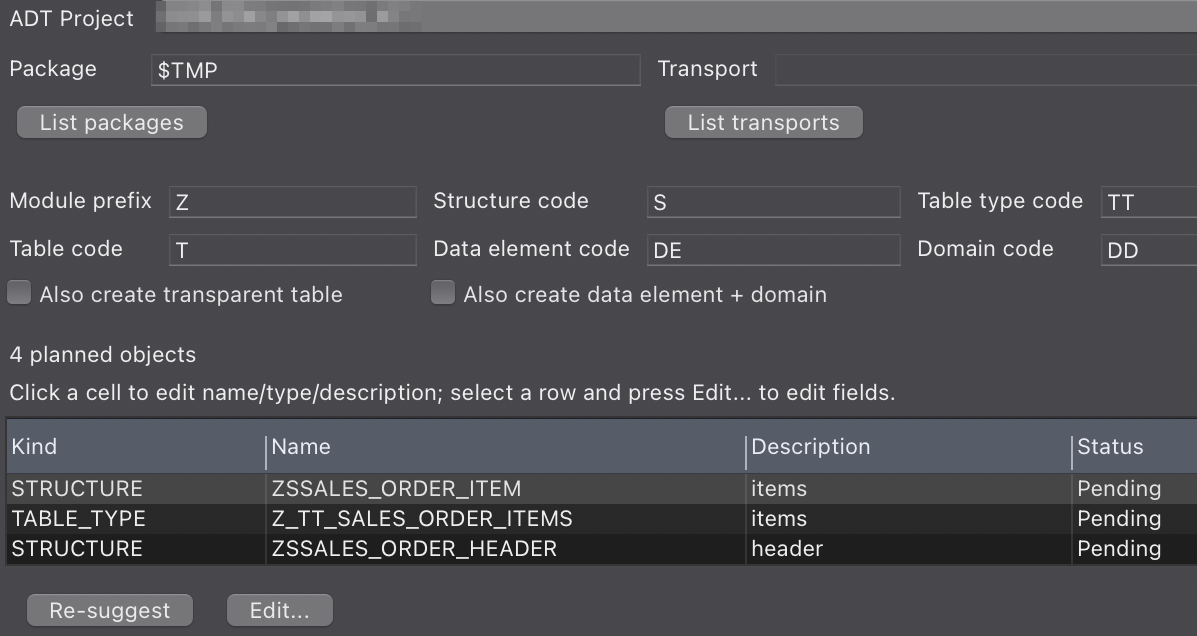Image resolution: width=1197 pixels, height=636 pixels.
Task: Click the List packages button
Action: click(111, 122)
